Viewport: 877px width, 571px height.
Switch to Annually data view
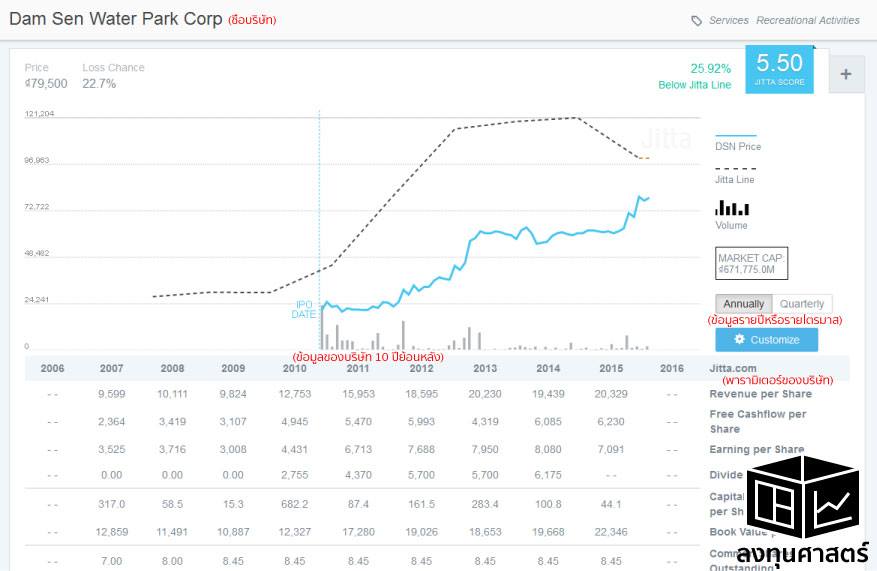743,304
